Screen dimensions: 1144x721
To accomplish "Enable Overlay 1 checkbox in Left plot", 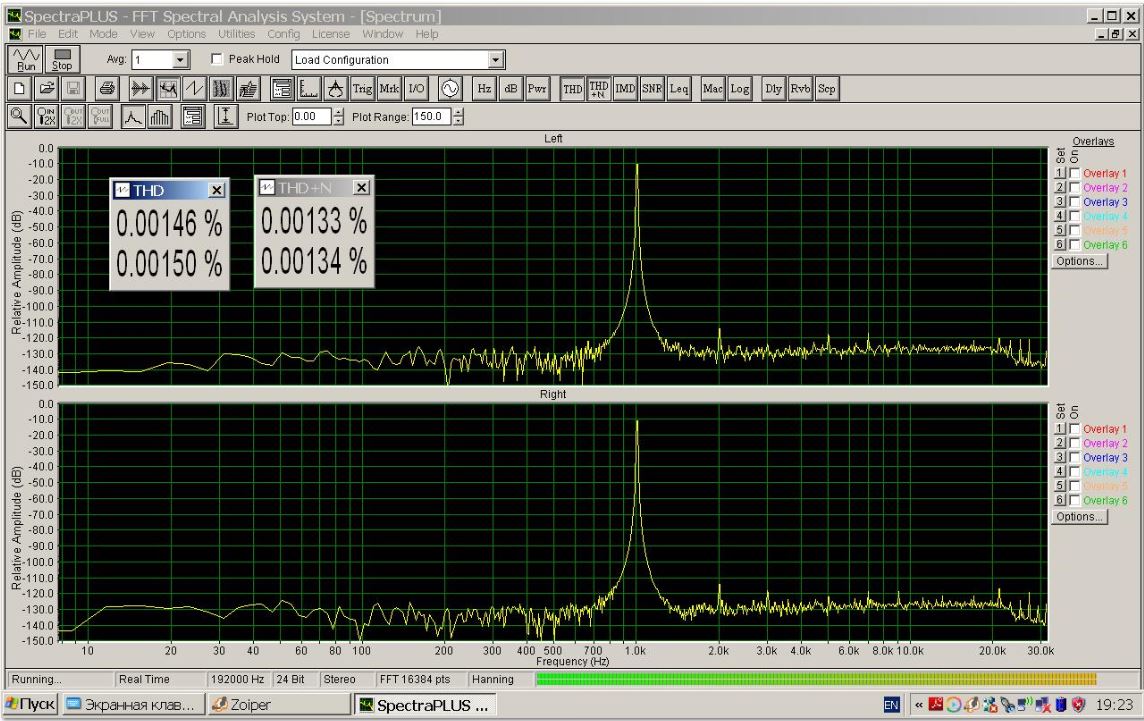I will coord(1075,174).
